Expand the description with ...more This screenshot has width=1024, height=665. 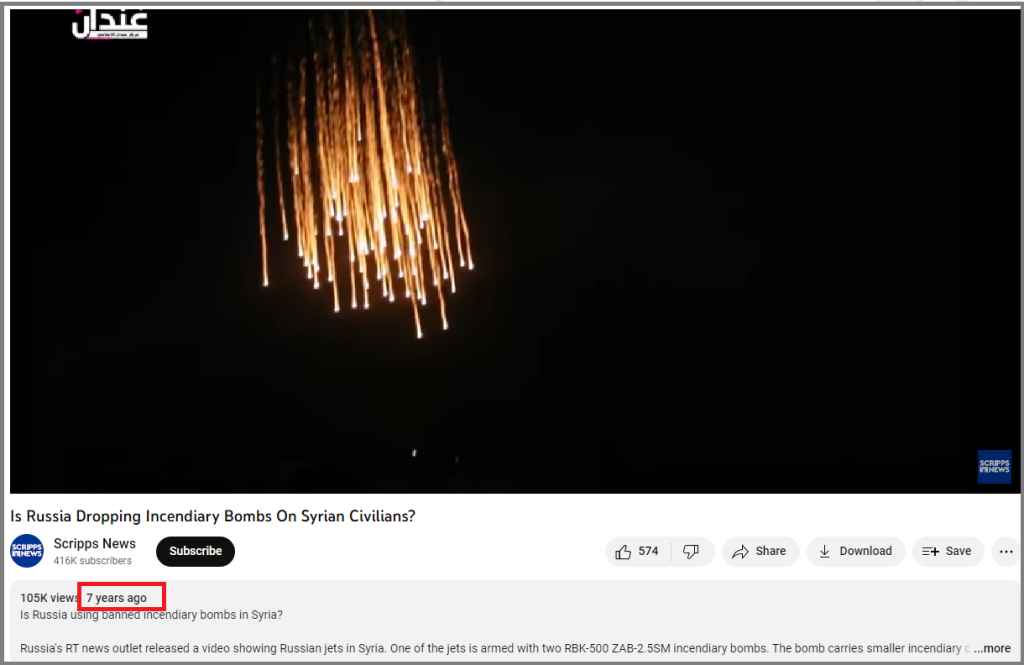[992, 648]
